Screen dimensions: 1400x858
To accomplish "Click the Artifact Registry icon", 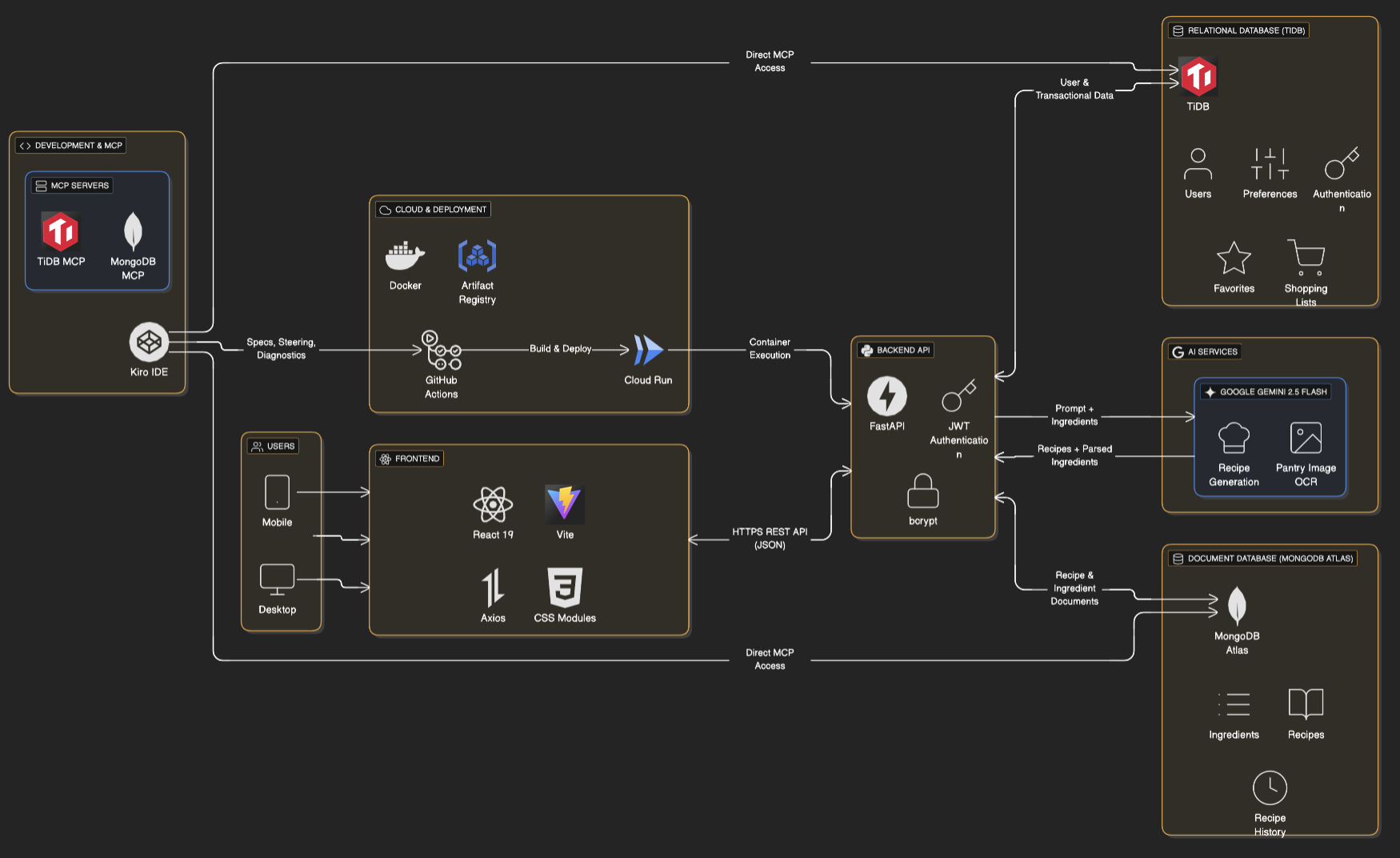I will (477, 256).
